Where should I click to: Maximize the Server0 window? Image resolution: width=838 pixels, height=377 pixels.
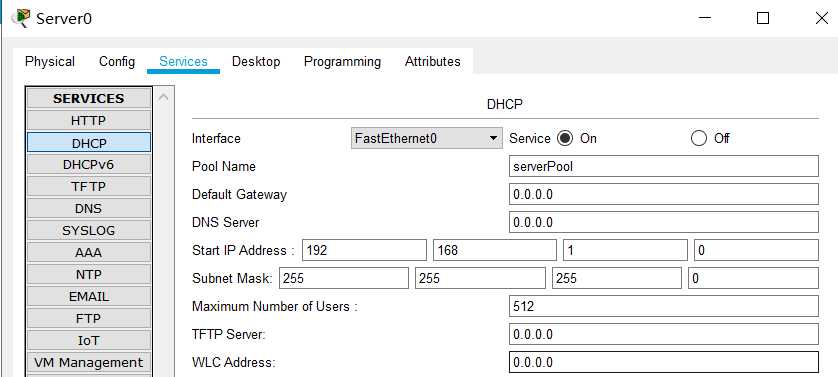pyautogui.click(x=763, y=18)
